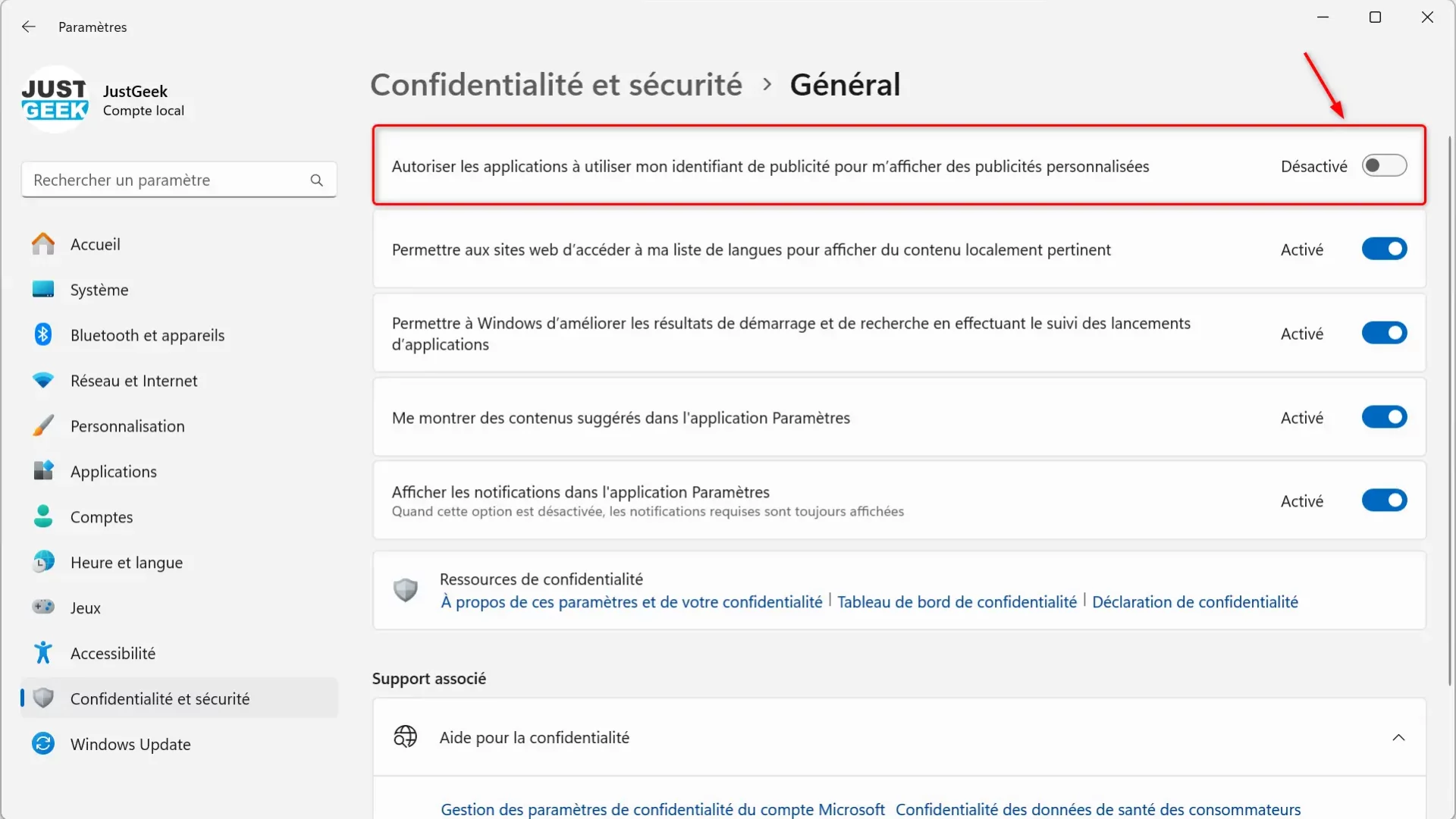This screenshot has height=819, width=1456.
Task: Click the Personnalisation paintbrush icon
Action: click(43, 425)
